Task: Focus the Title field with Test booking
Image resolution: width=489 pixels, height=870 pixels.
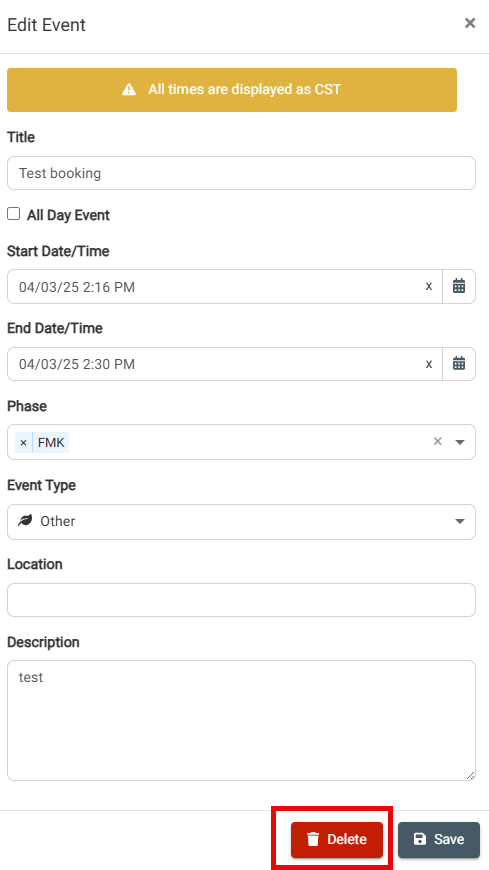Action: 241,173
